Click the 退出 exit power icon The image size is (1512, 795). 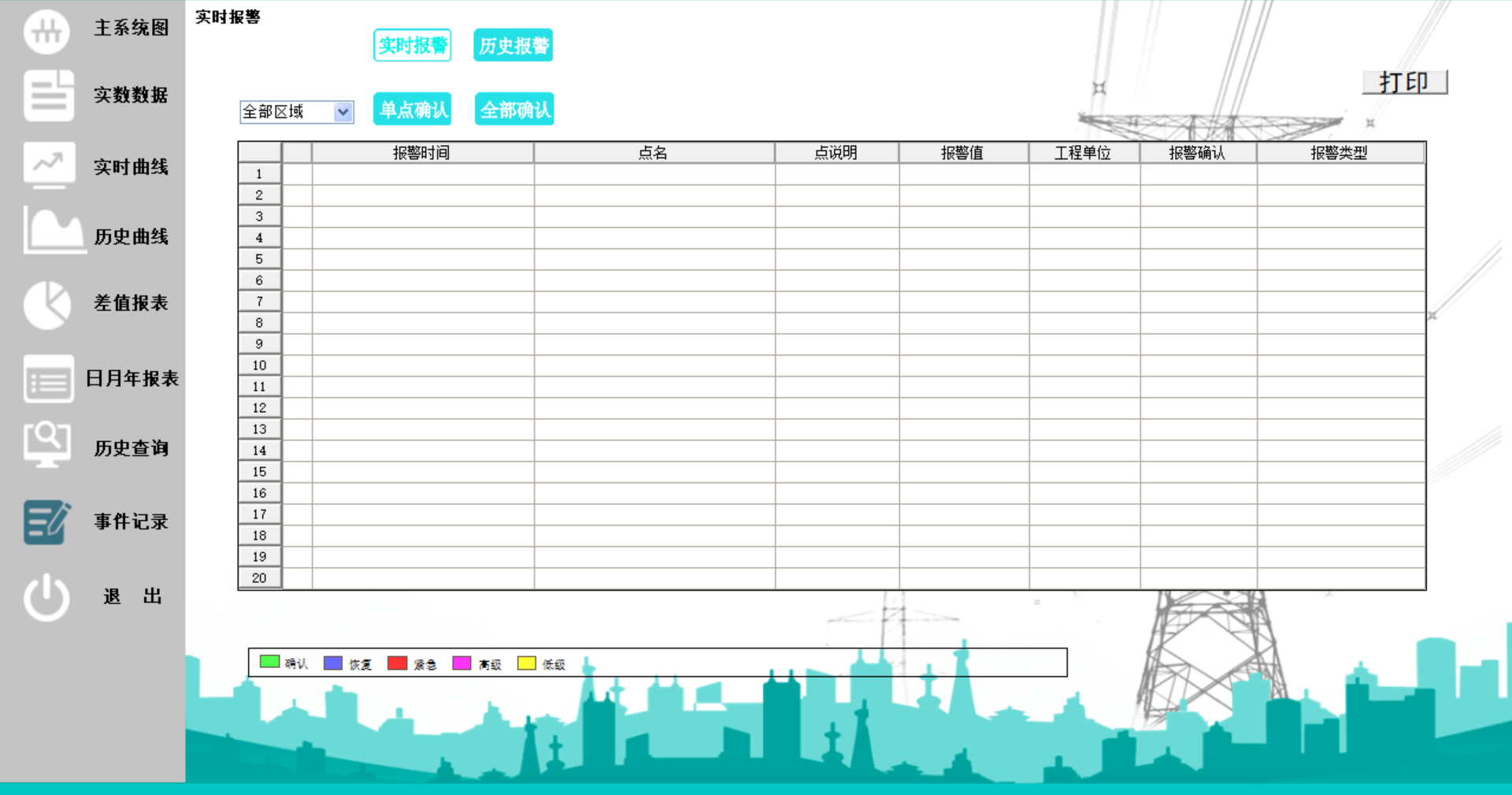(x=46, y=596)
